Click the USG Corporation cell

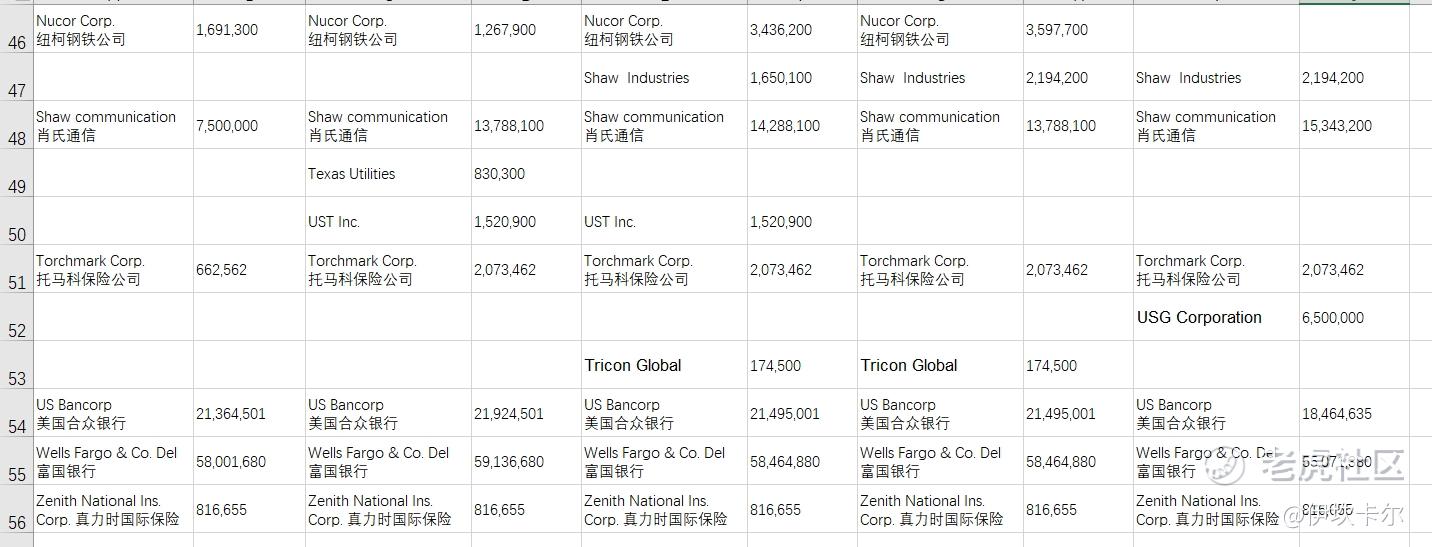(1215, 318)
